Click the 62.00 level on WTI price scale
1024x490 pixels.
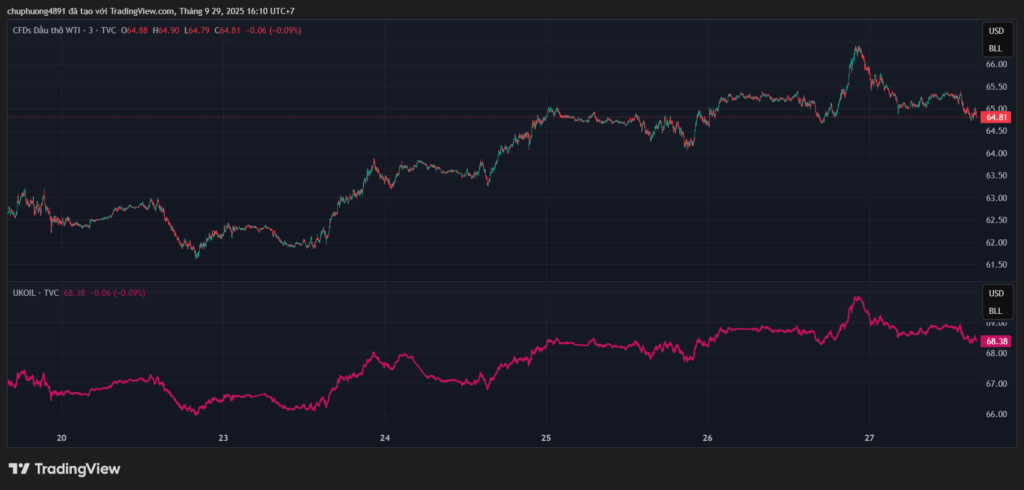pyautogui.click(x=996, y=242)
